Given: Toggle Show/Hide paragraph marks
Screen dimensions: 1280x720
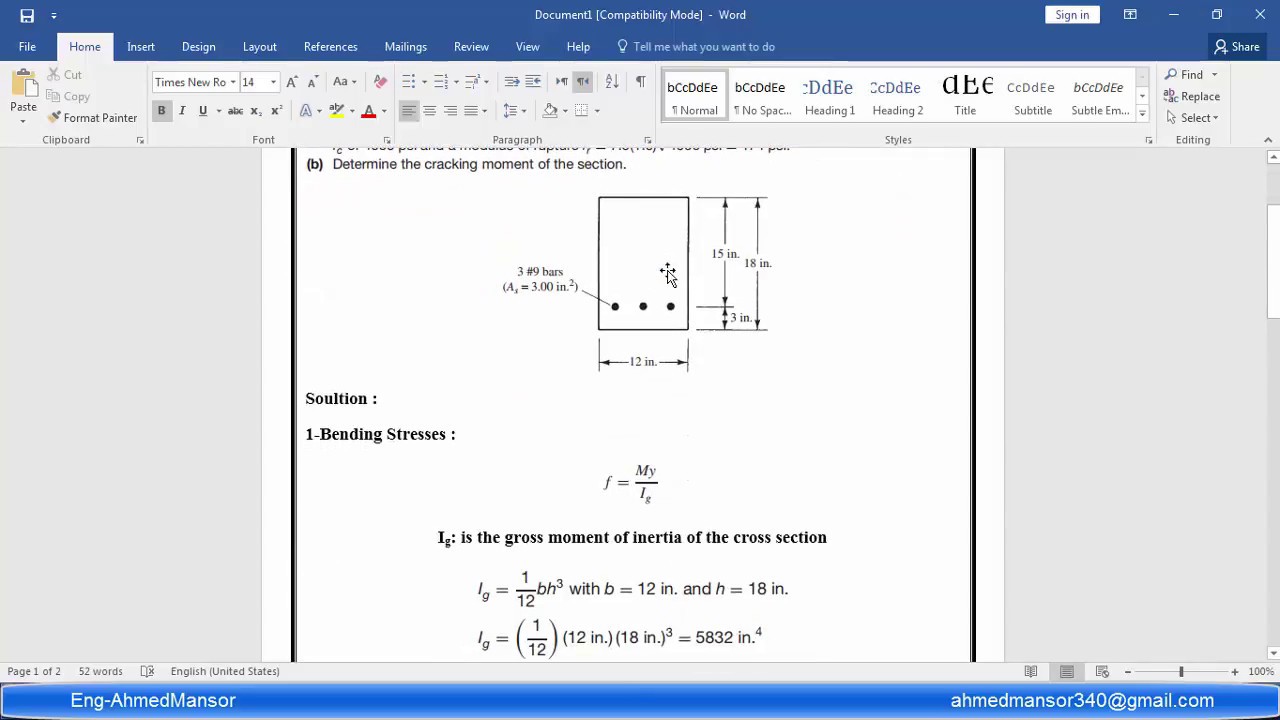Looking at the screenshot, I should coord(640,82).
